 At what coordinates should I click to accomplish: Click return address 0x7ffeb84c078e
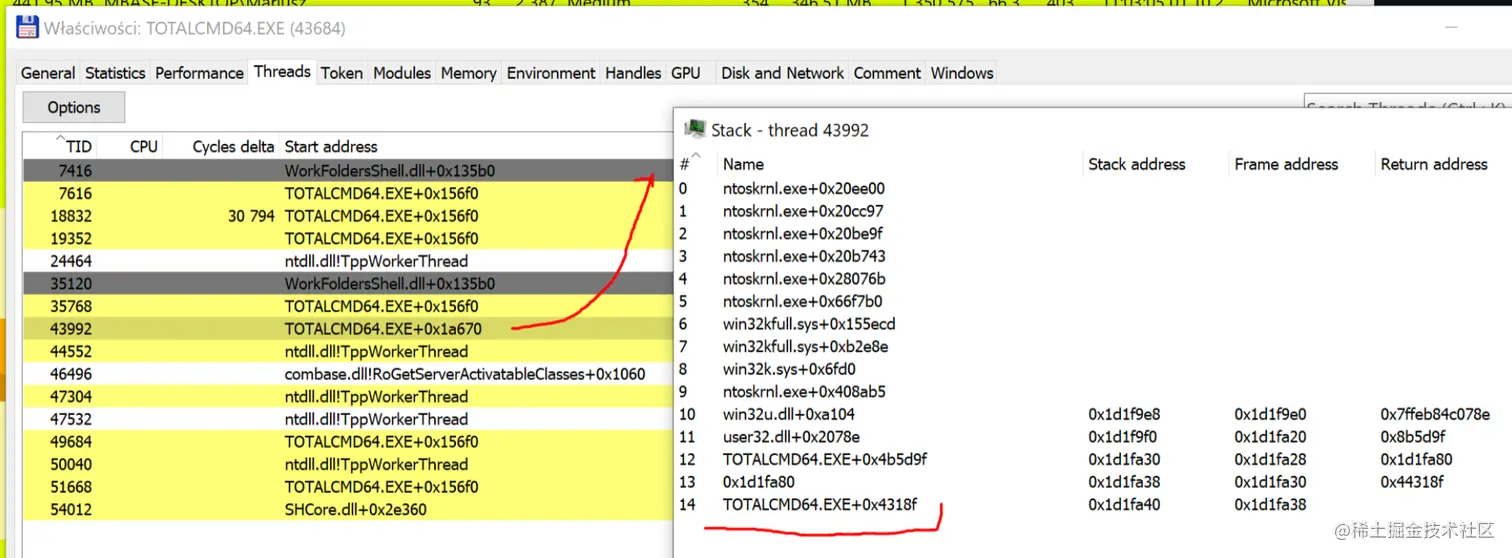point(1435,414)
